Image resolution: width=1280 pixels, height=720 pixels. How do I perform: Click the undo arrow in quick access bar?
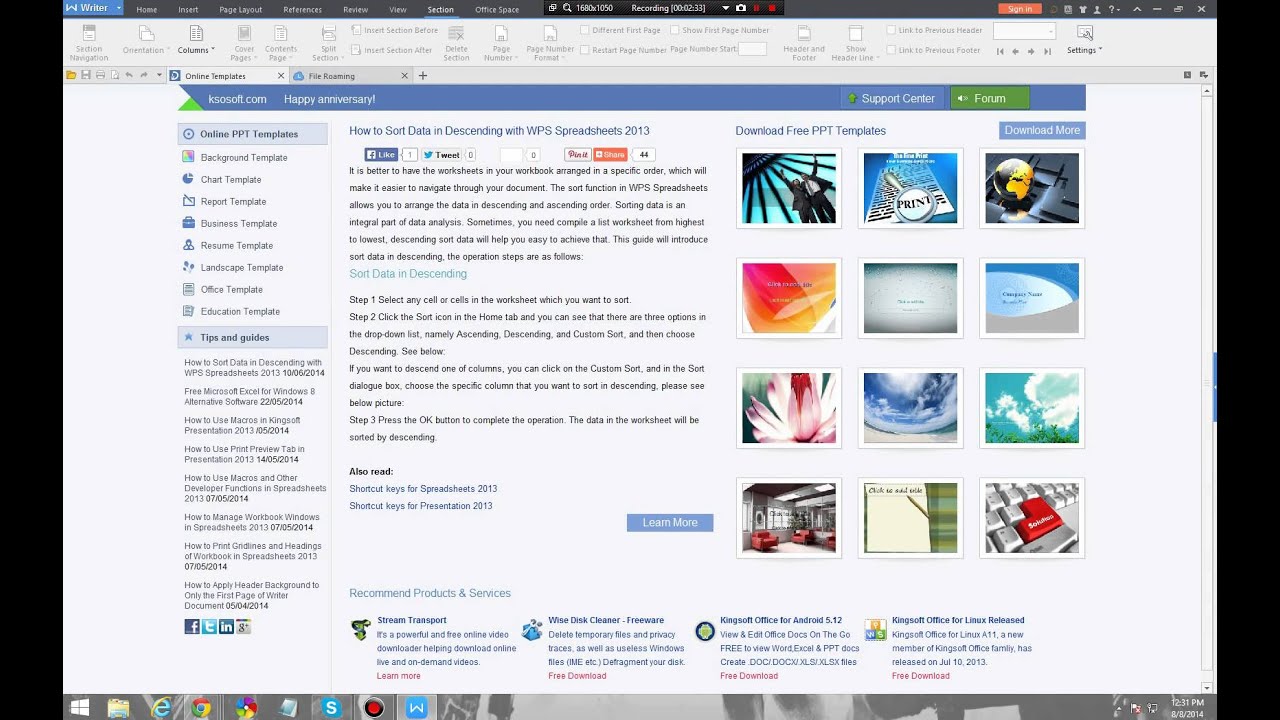[x=129, y=75]
